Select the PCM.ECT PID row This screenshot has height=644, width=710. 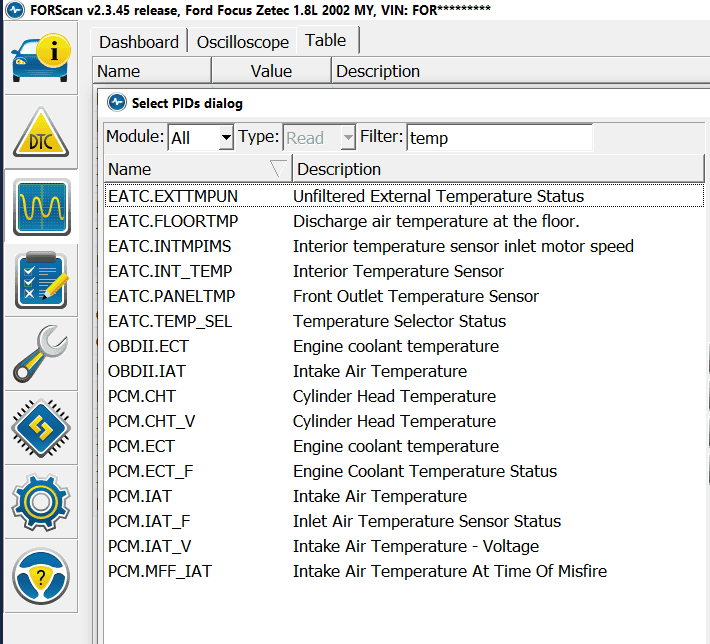(404, 446)
